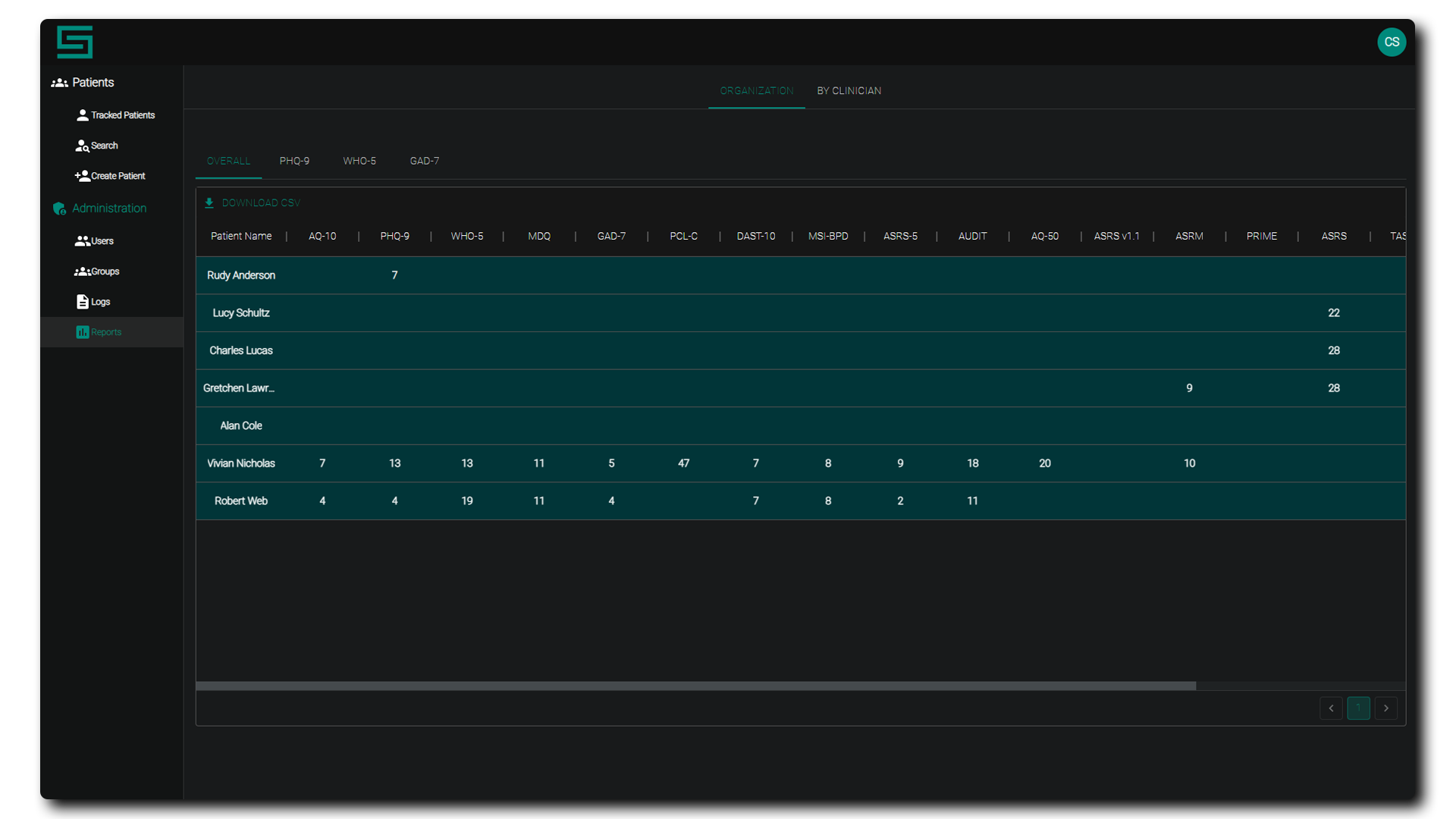1456x819 pixels.
Task: Scroll the data table horizontally
Action: click(700, 685)
